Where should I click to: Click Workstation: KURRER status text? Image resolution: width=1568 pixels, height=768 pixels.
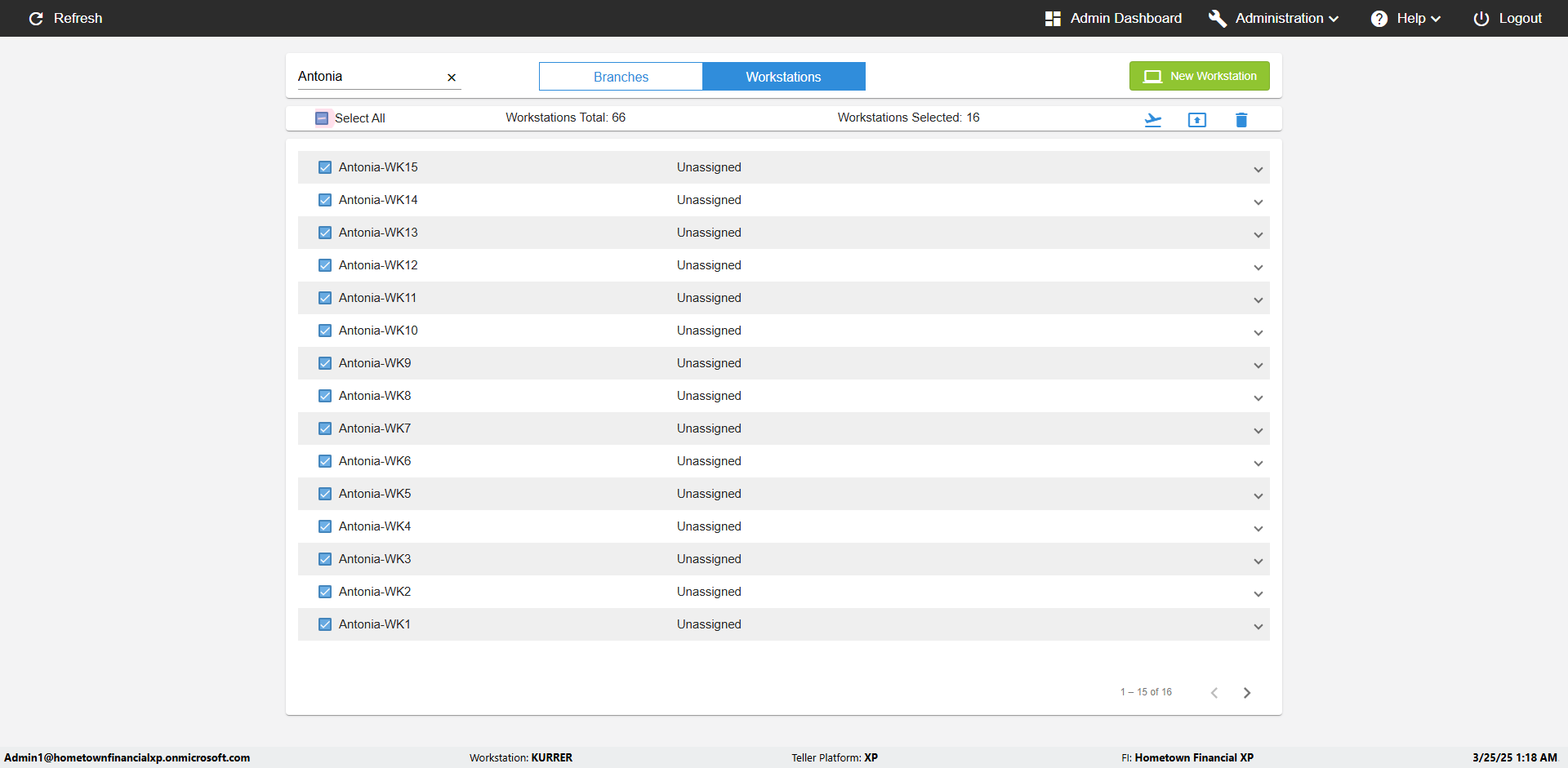pyautogui.click(x=521, y=757)
